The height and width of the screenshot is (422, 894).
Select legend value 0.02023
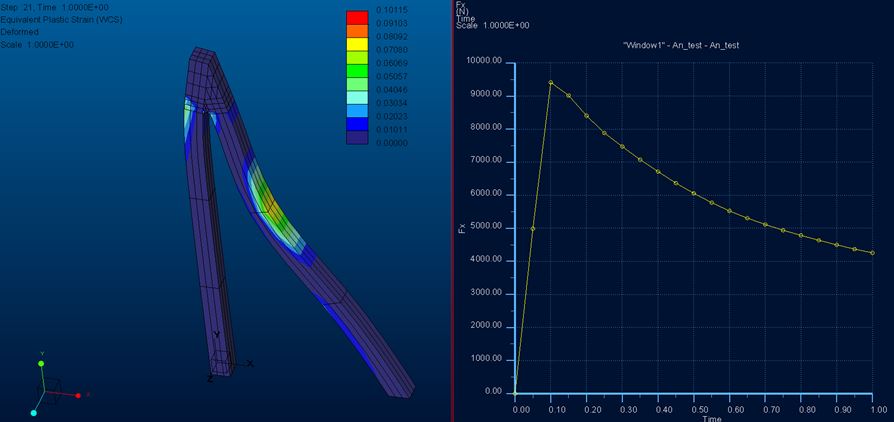point(392,116)
